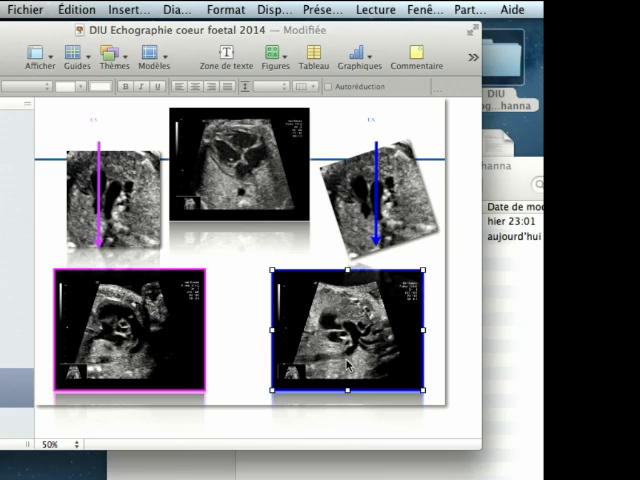Enable the Autoréduction checkbox

coord(328,87)
